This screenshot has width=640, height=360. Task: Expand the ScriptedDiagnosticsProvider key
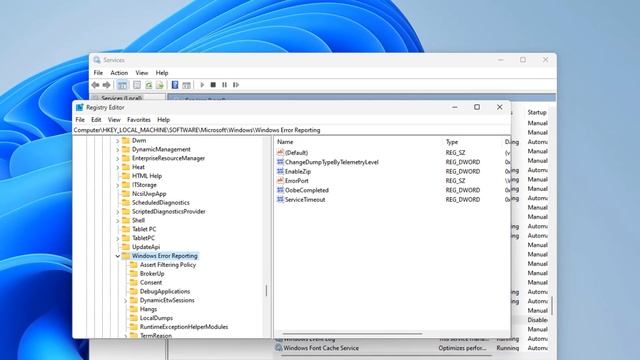point(118,211)
